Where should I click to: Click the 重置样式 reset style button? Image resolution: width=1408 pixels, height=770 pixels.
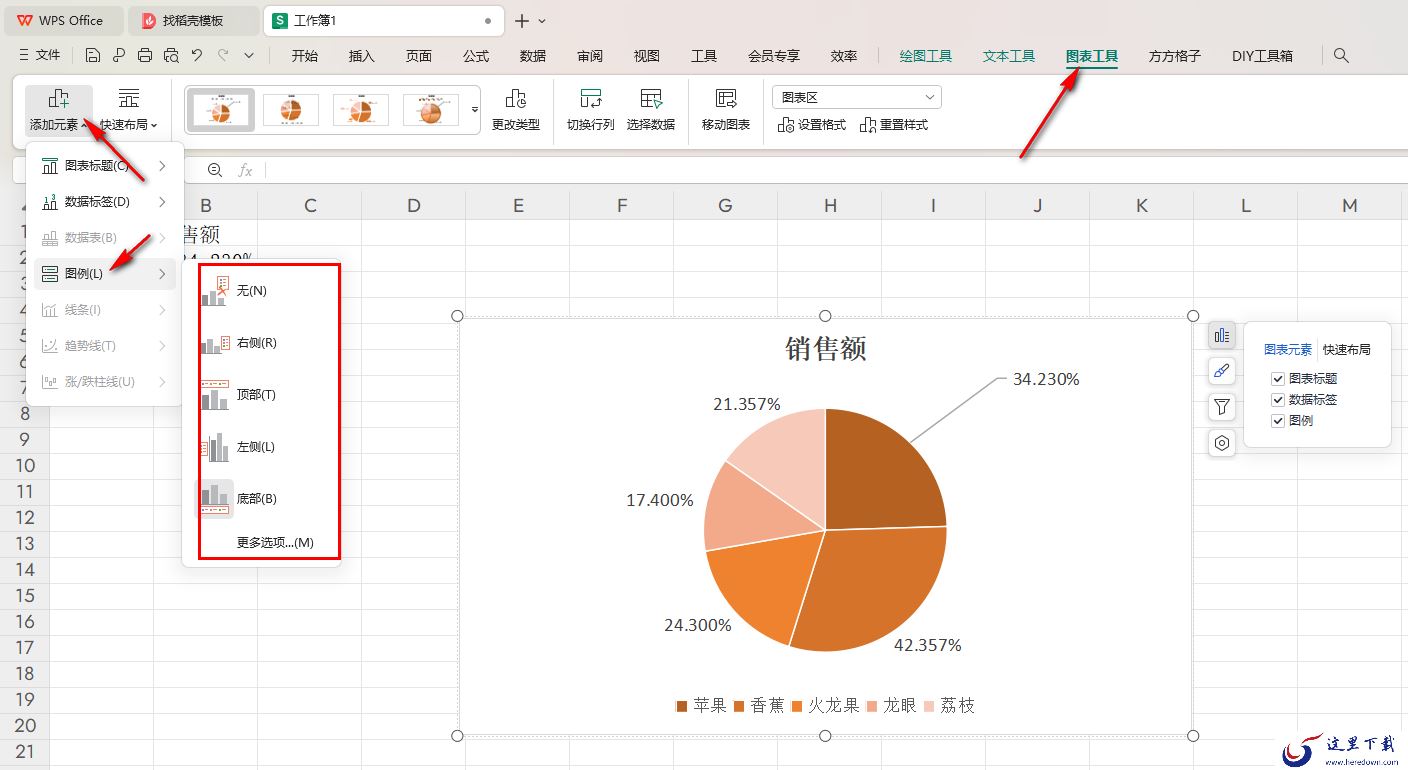tap(894, 125)
